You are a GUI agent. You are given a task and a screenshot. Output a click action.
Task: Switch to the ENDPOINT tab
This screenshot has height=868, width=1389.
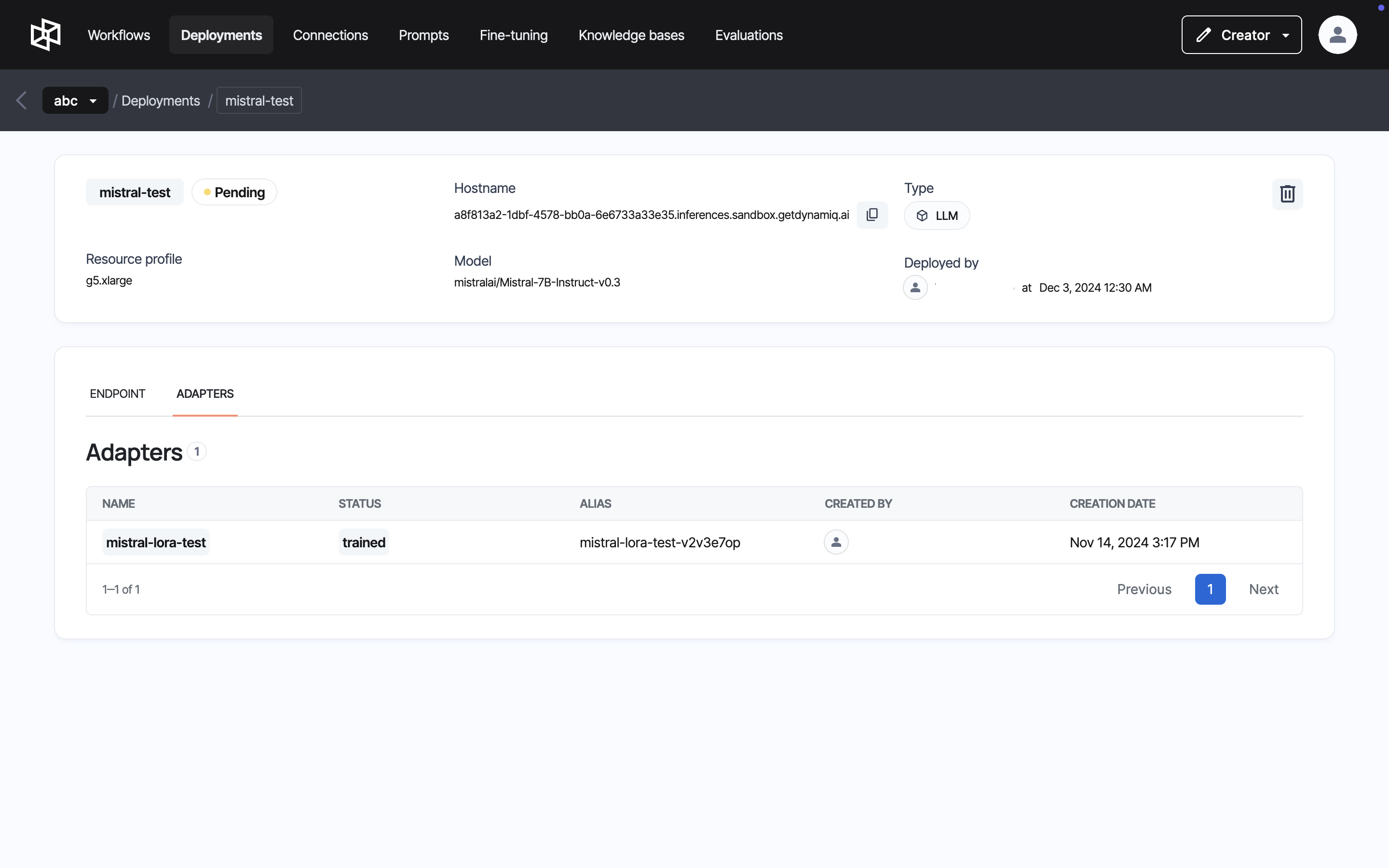[117, 394]
